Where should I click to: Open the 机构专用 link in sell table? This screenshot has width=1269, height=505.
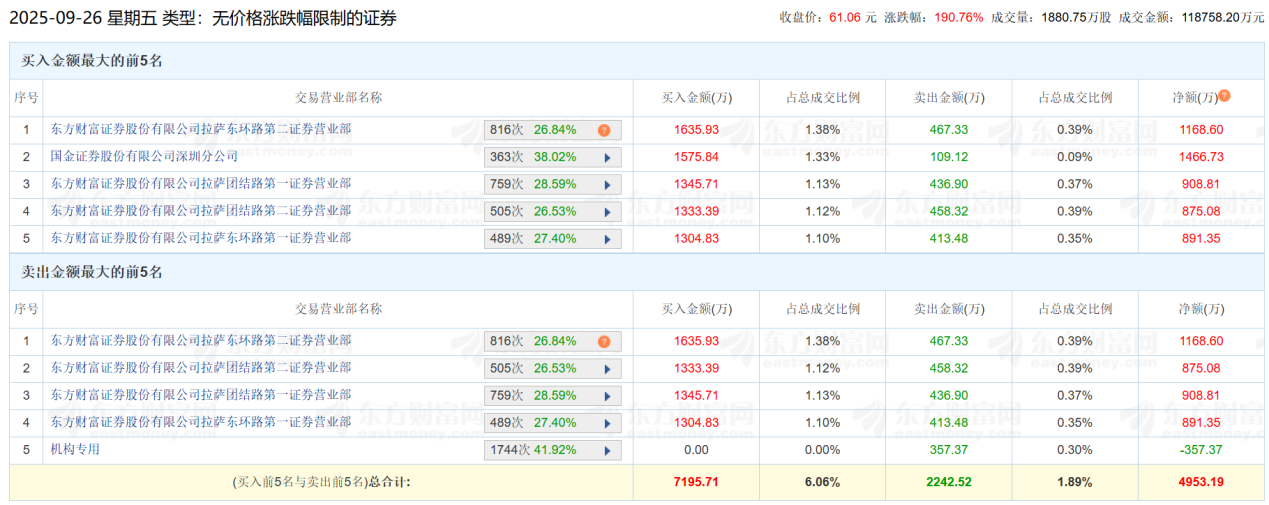tap(76, 449)
